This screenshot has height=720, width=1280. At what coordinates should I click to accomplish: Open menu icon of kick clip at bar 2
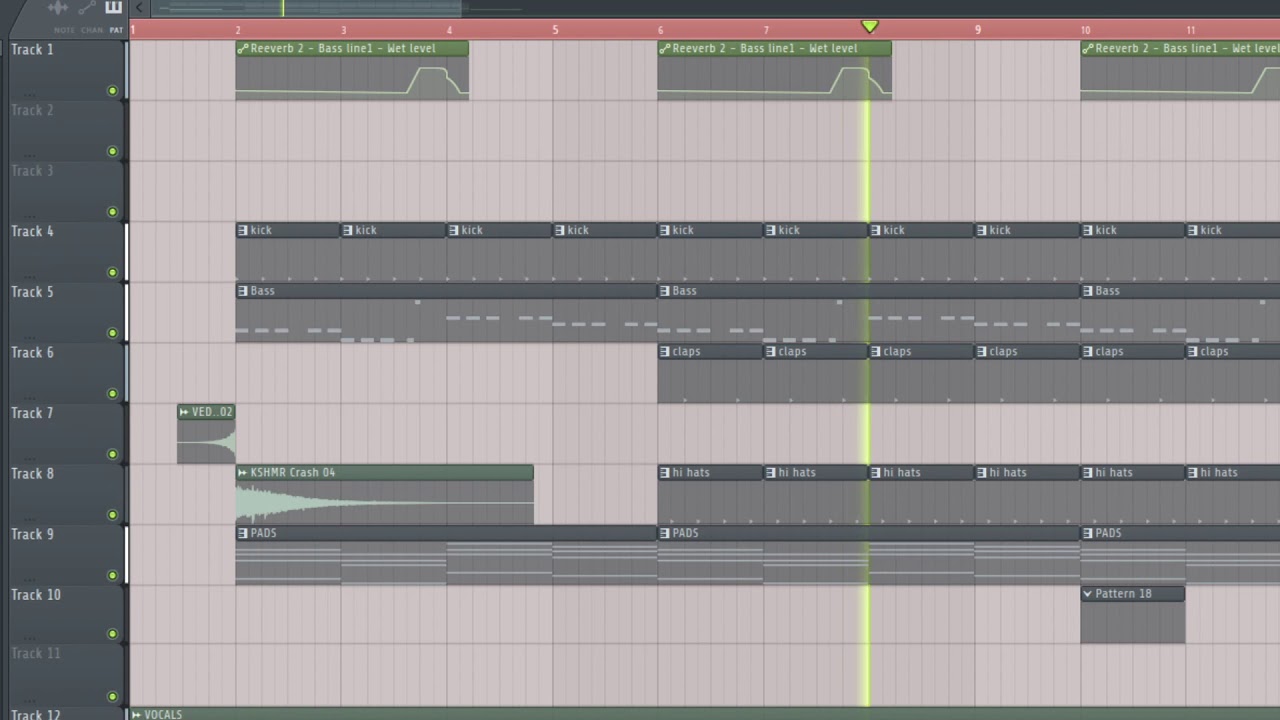click(243, 230)
